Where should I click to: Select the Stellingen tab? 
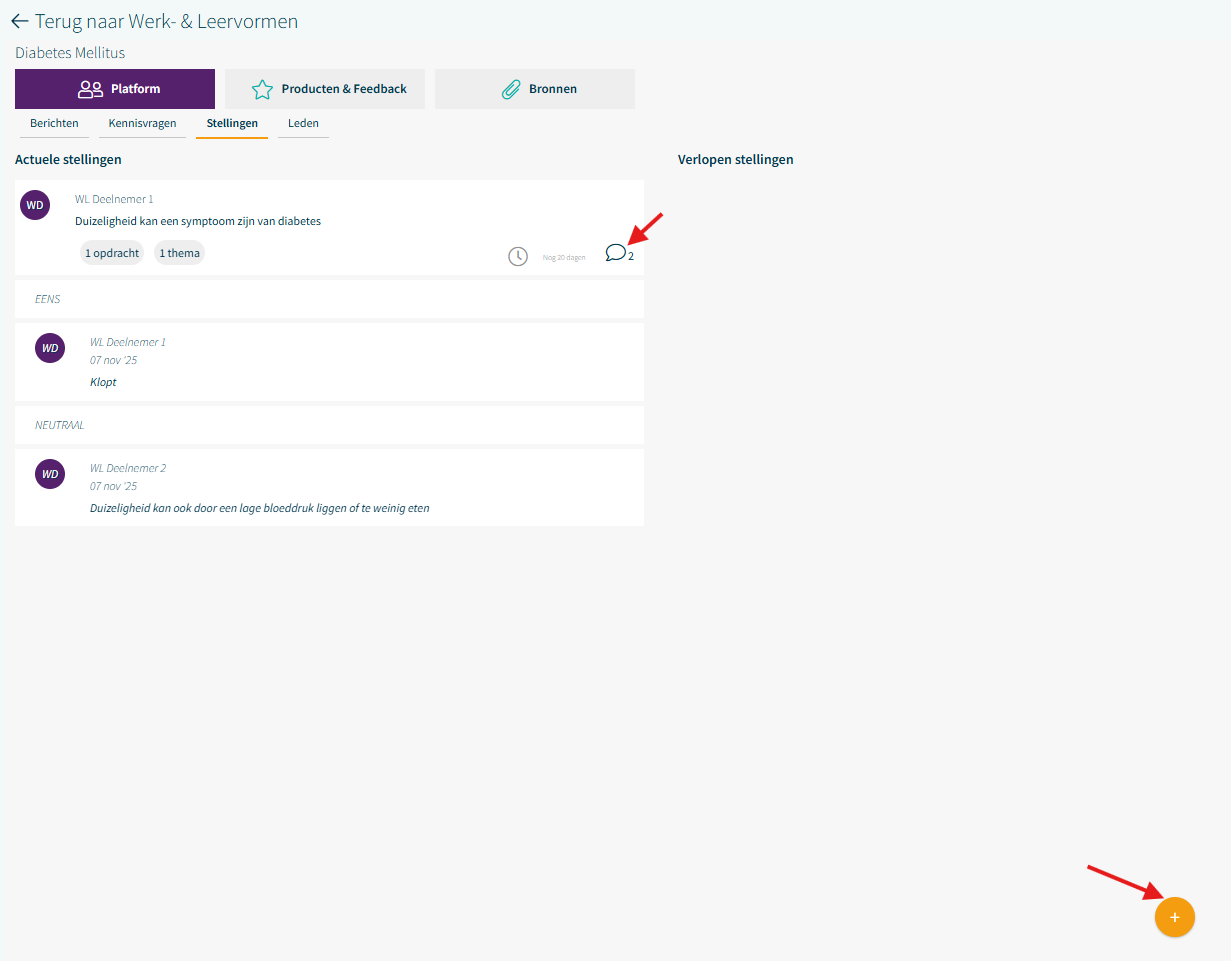[232, 124]
